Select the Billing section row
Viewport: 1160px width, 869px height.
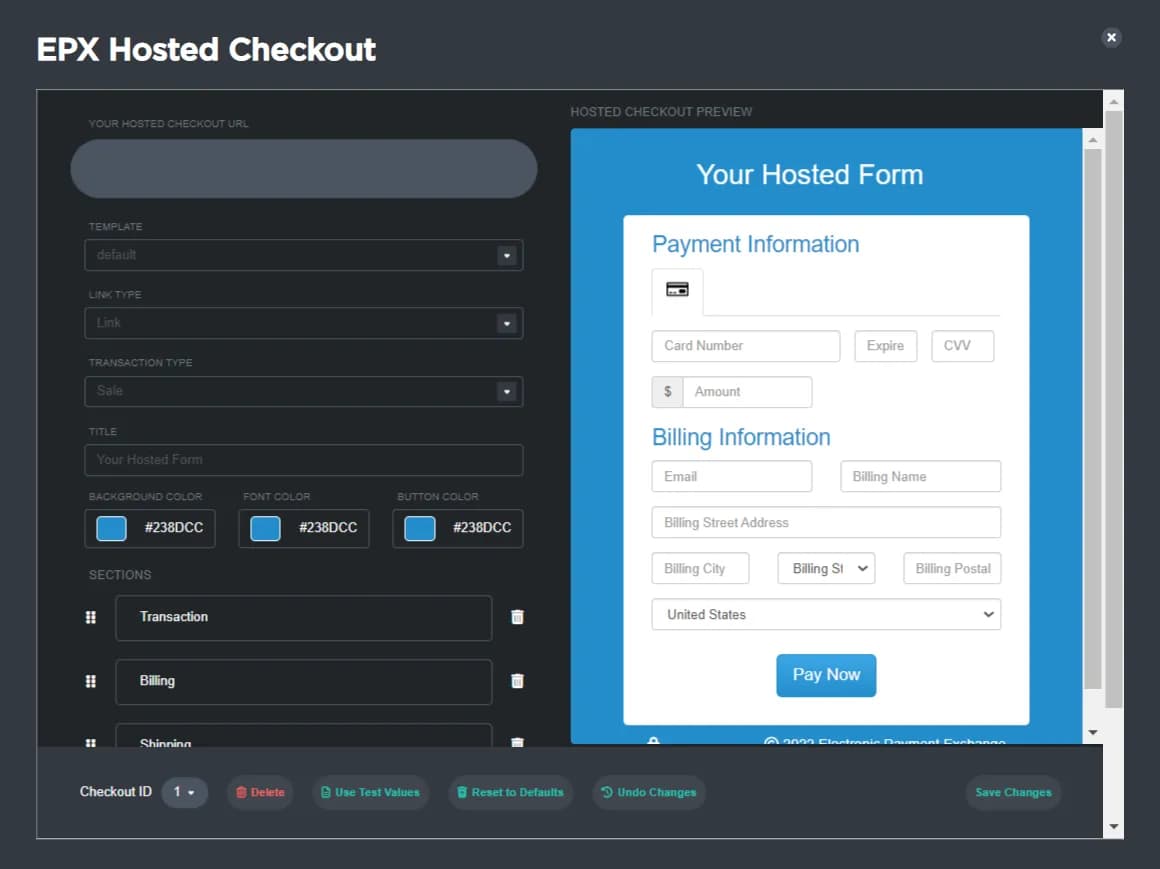(303, 682)
